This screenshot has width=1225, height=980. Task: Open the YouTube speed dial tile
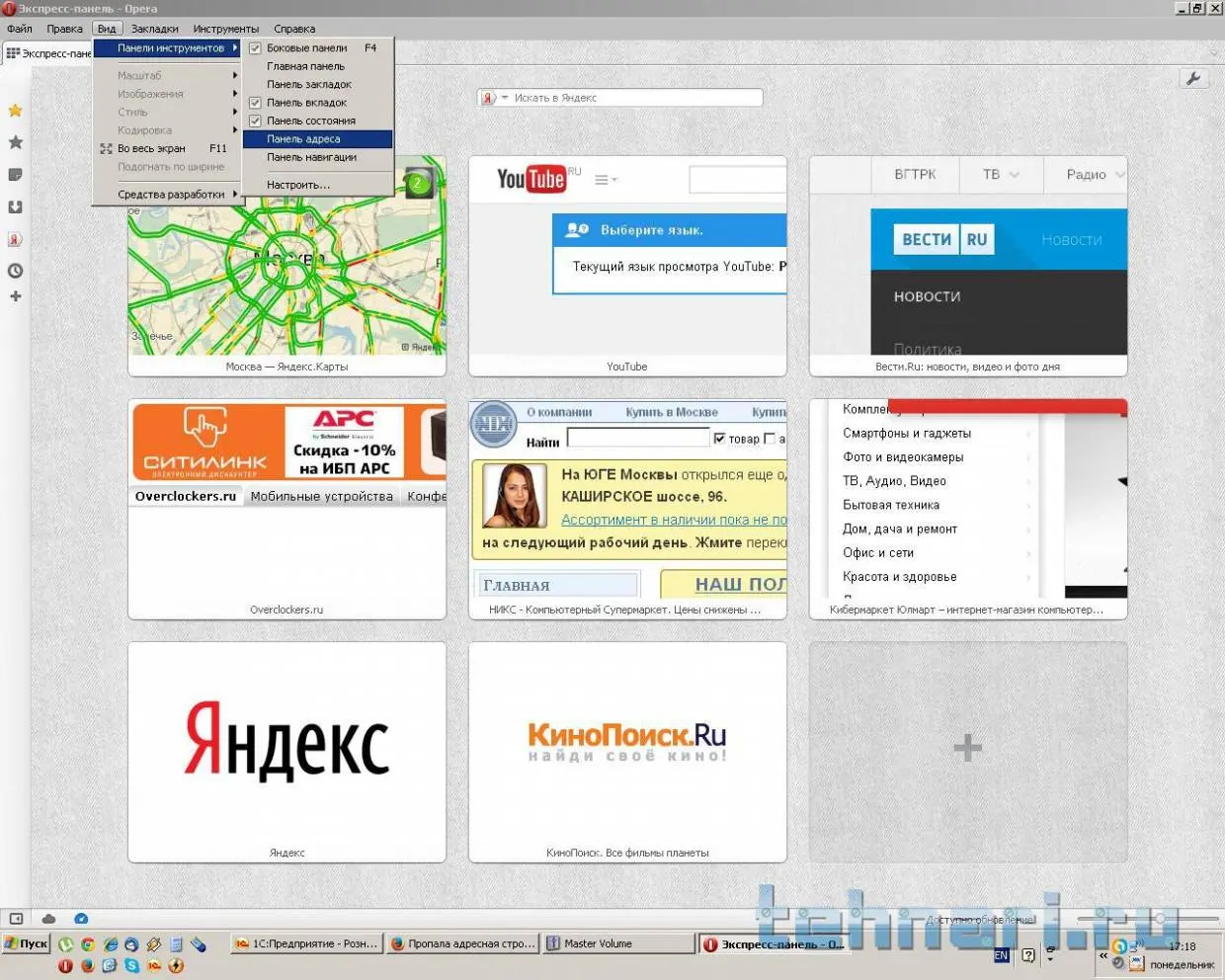pyautogui.click(x=627, y=266)
